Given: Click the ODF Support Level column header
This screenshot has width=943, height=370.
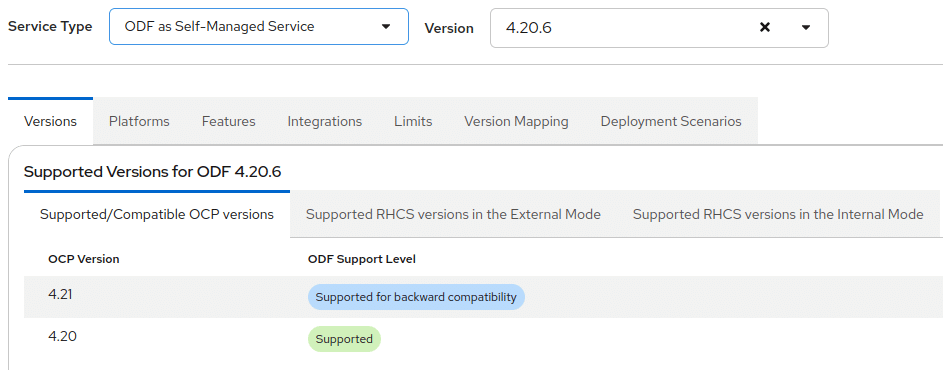Looking at the screenshot, I should tap(362, 259).
